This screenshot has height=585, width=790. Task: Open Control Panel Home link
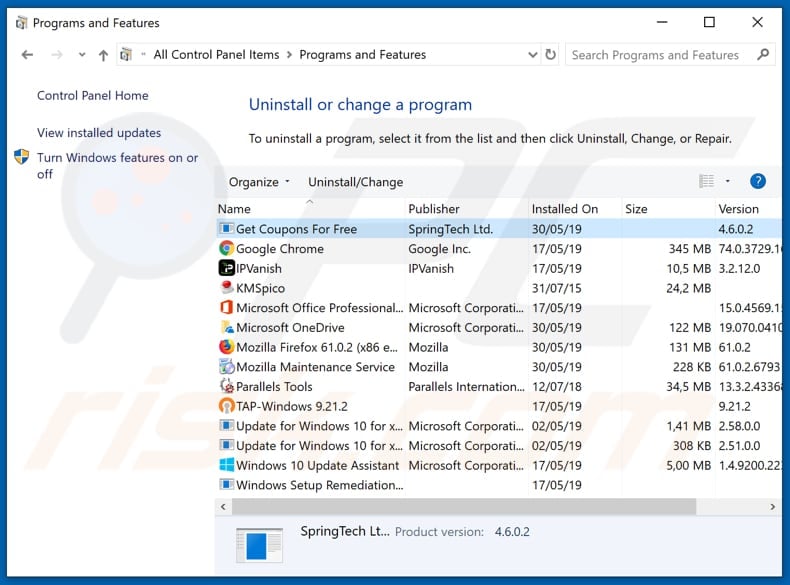(x=92, y=96)
